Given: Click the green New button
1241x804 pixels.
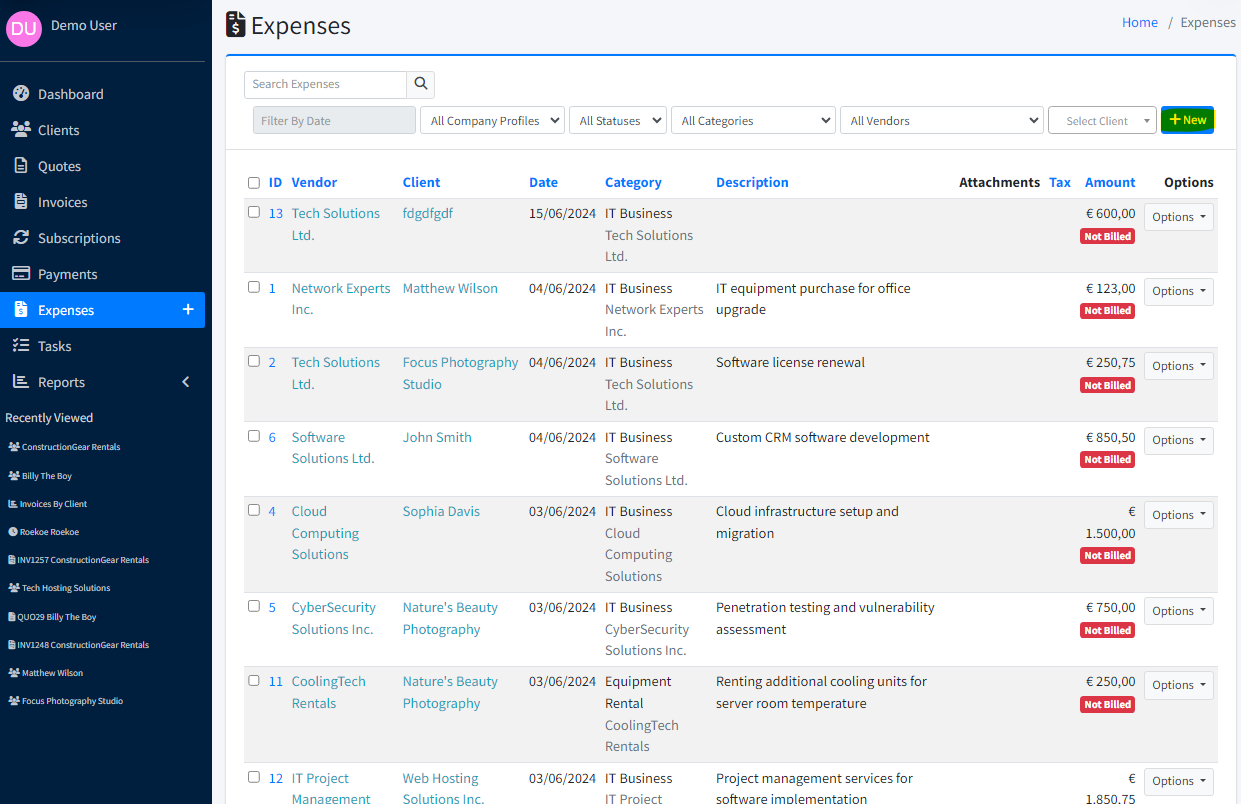Looking at the screenshot, I should pyautogui.click(x=1187, y=120).
